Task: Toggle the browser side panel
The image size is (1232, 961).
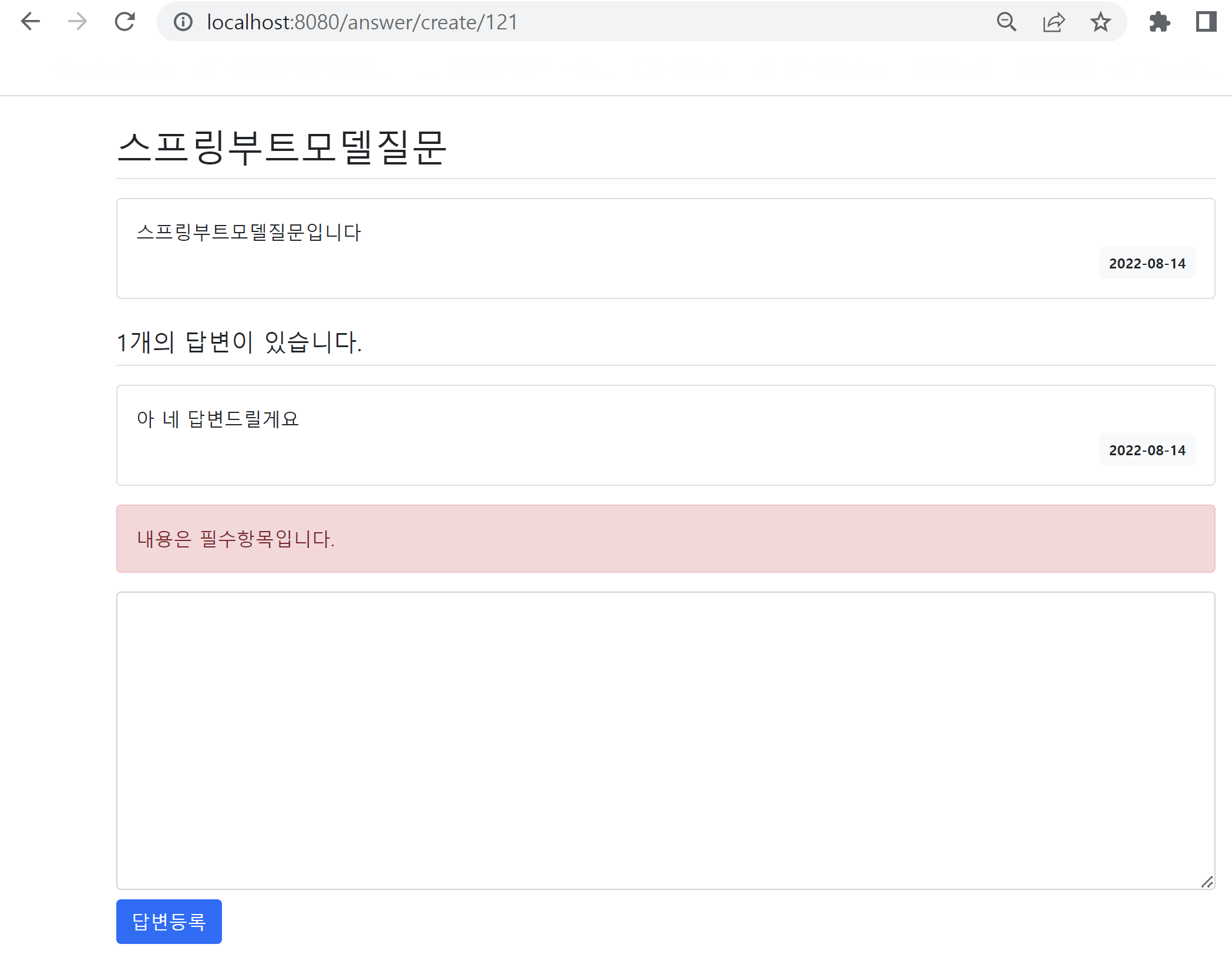Action: coord(1206,22)
